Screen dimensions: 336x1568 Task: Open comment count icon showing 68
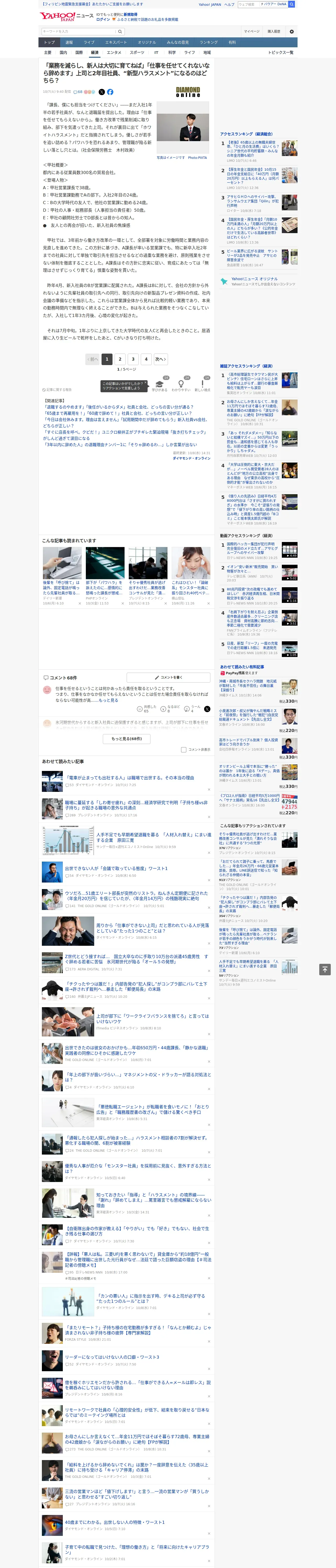78,92
